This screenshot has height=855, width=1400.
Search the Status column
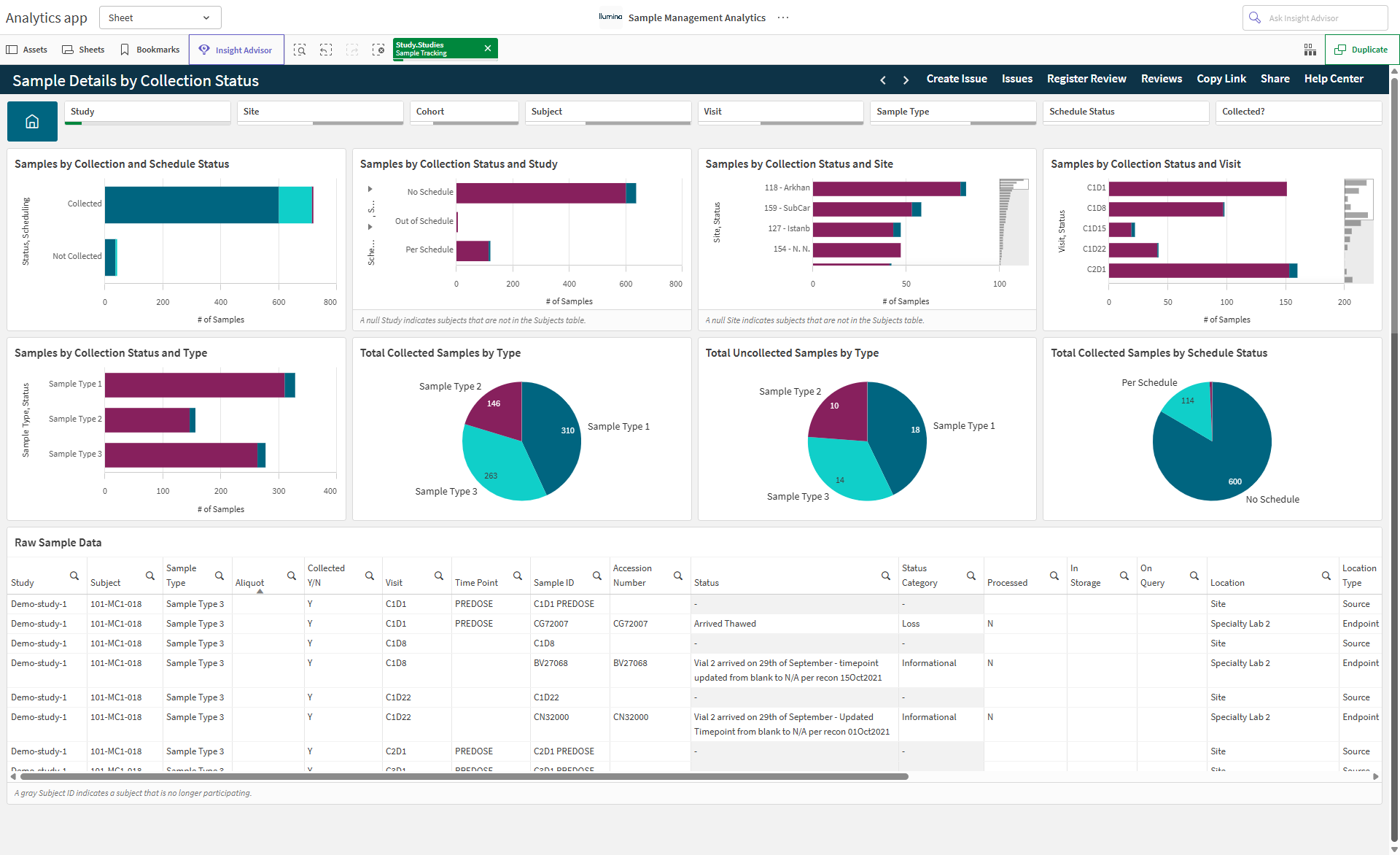[x=886, y=576]
